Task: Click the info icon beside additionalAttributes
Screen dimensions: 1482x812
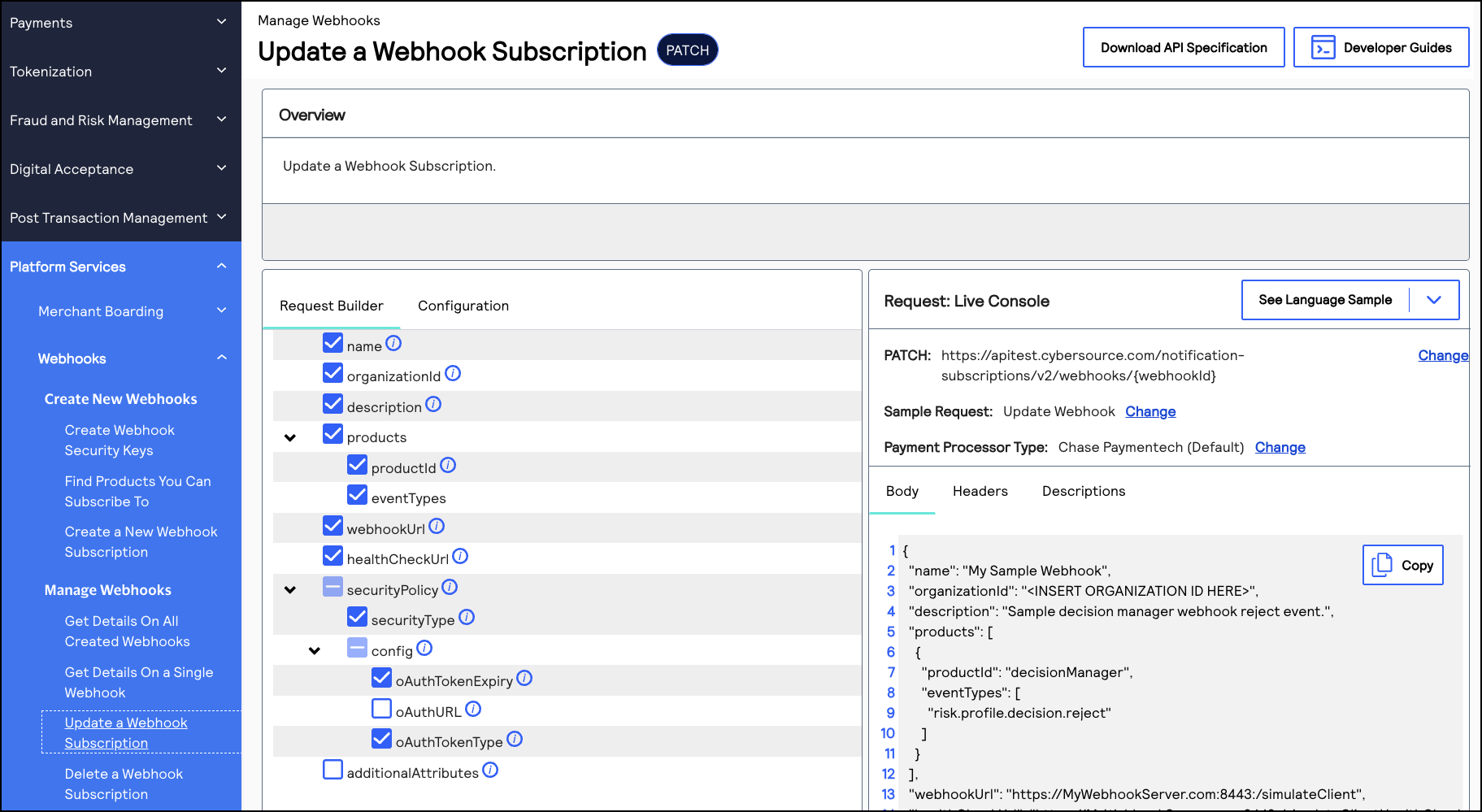Action: (490, 770)
